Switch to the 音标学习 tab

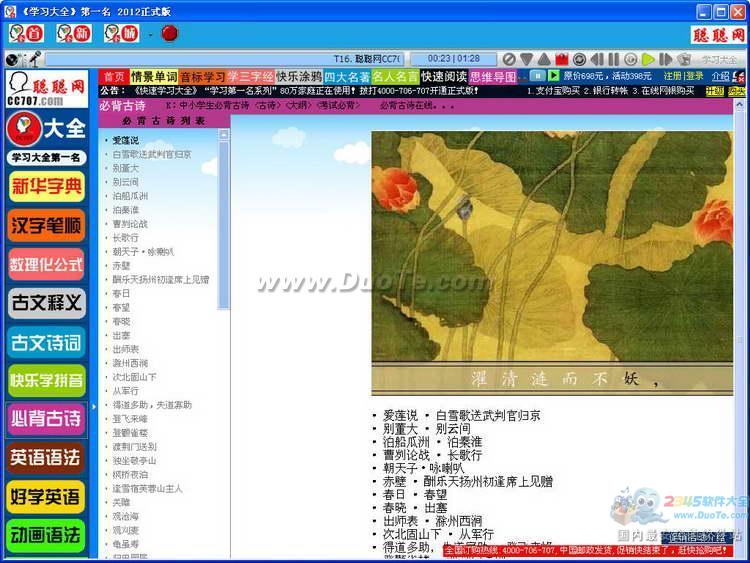click(x=202, y=77)
